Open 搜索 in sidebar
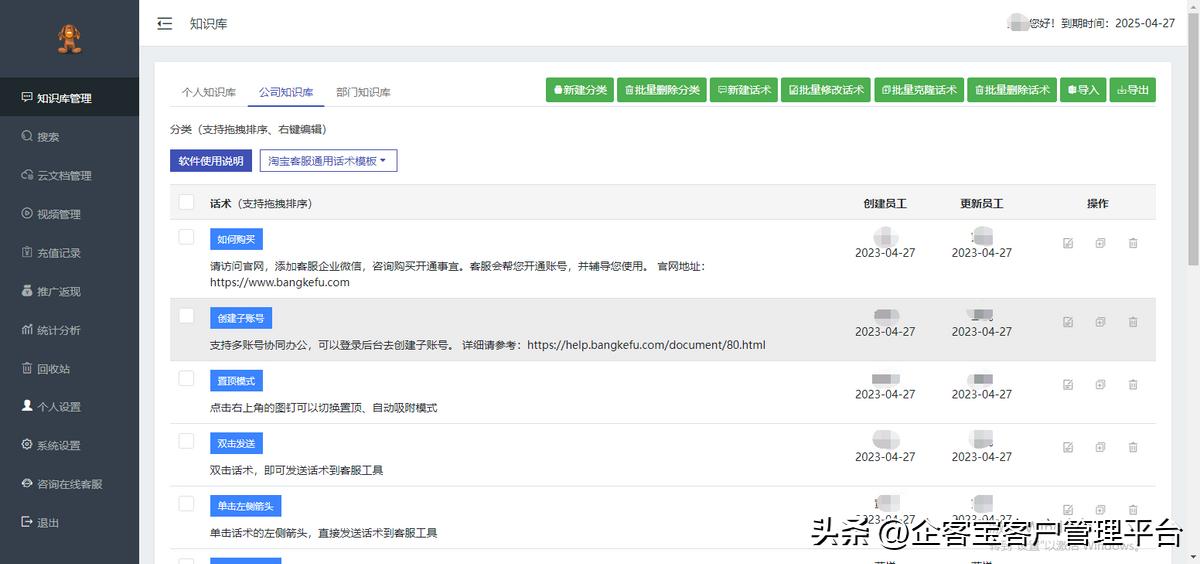The width and height of the screenshot is (1200, 564). click(x=69, y=137)
